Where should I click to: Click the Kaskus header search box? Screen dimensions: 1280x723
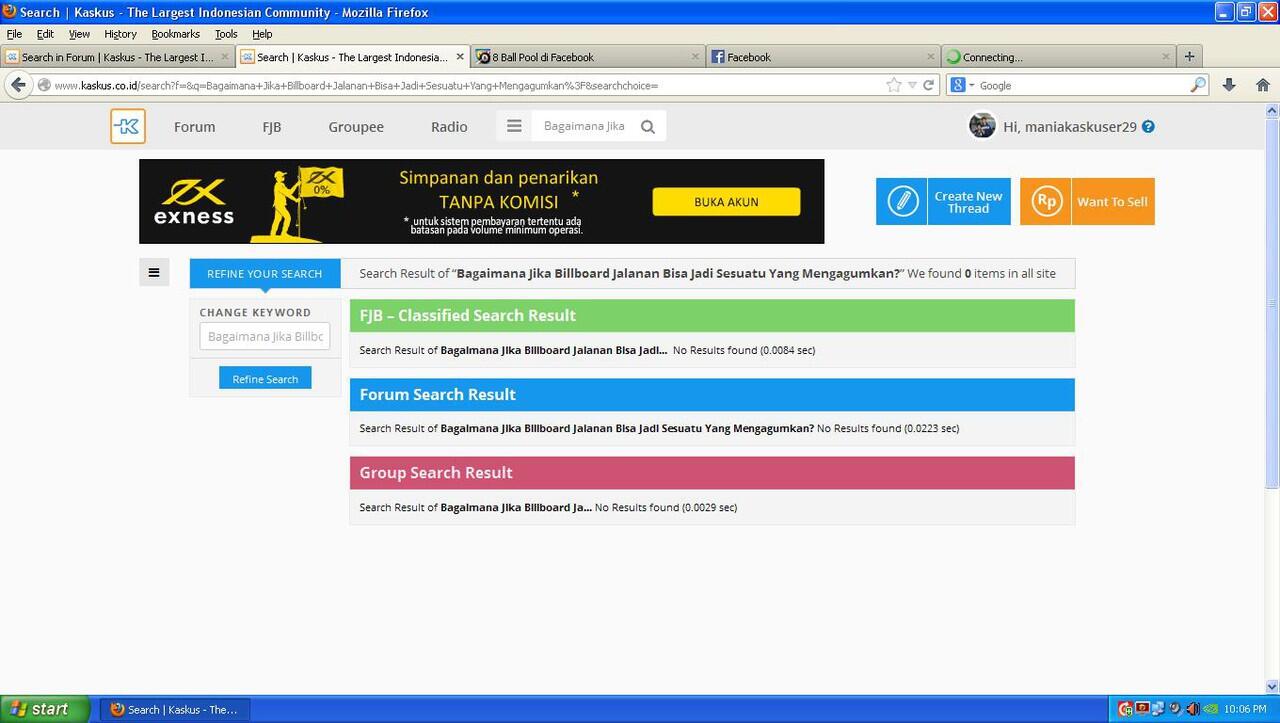click(584, 126)
